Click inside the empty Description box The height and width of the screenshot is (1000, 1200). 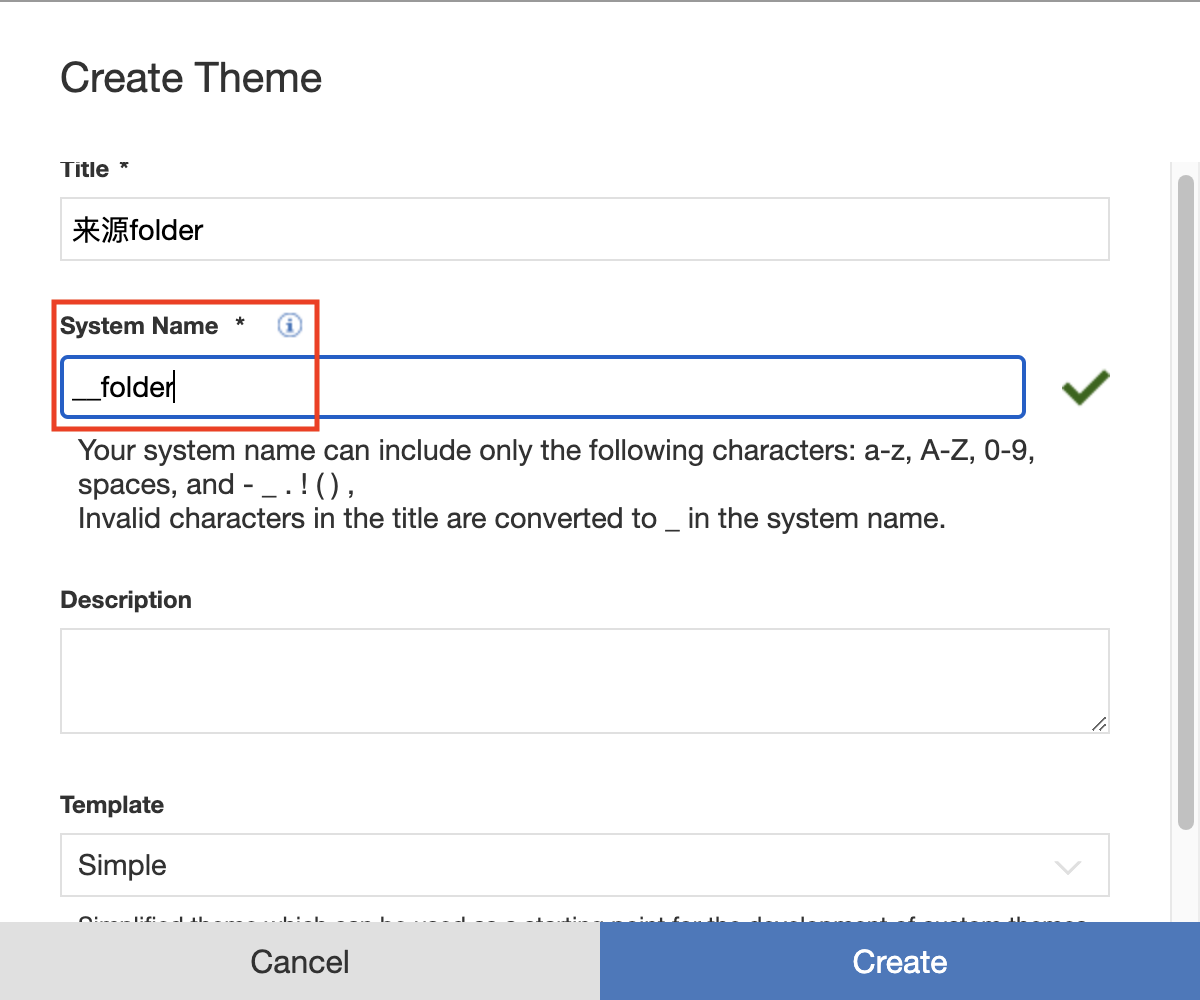pos(584,680)
